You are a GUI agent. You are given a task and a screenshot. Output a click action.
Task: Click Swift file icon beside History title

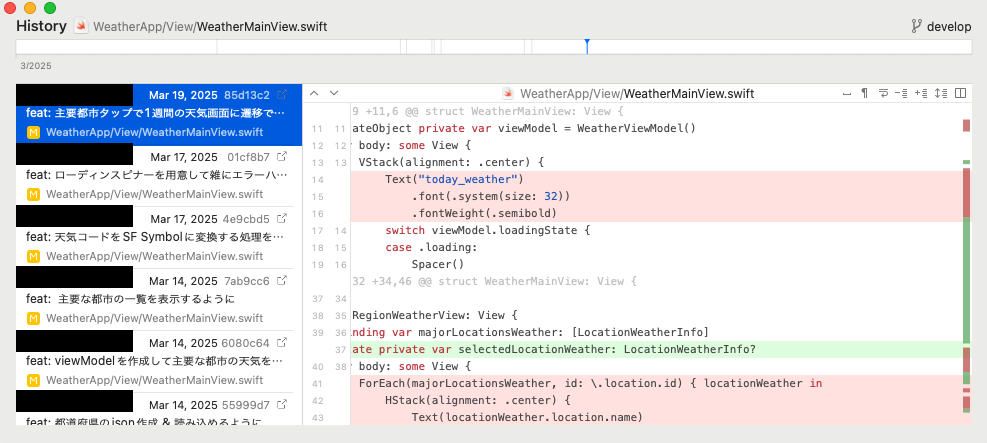coord(81,26)
